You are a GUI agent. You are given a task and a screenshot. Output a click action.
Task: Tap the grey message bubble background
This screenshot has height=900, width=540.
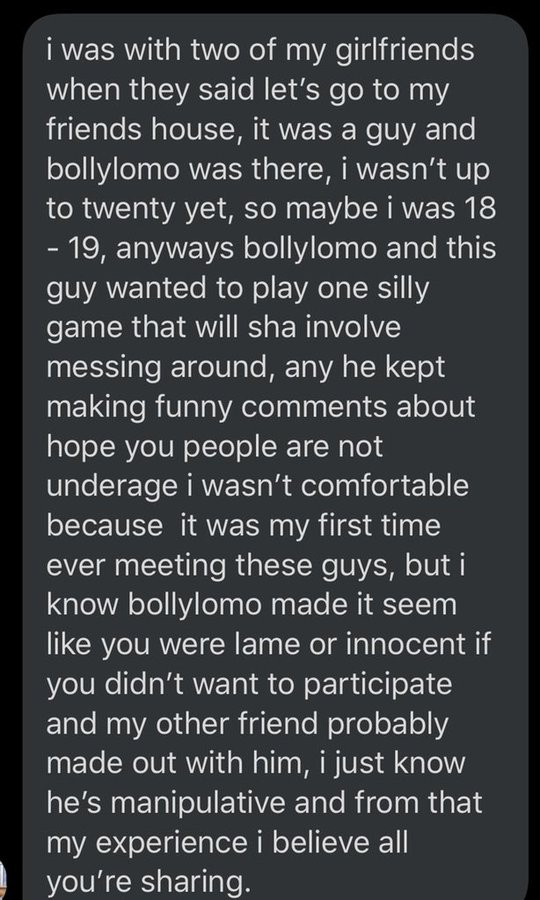275,457
